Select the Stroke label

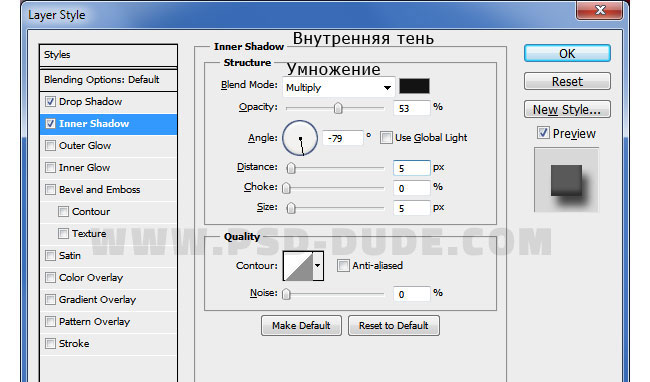[74, 343]
